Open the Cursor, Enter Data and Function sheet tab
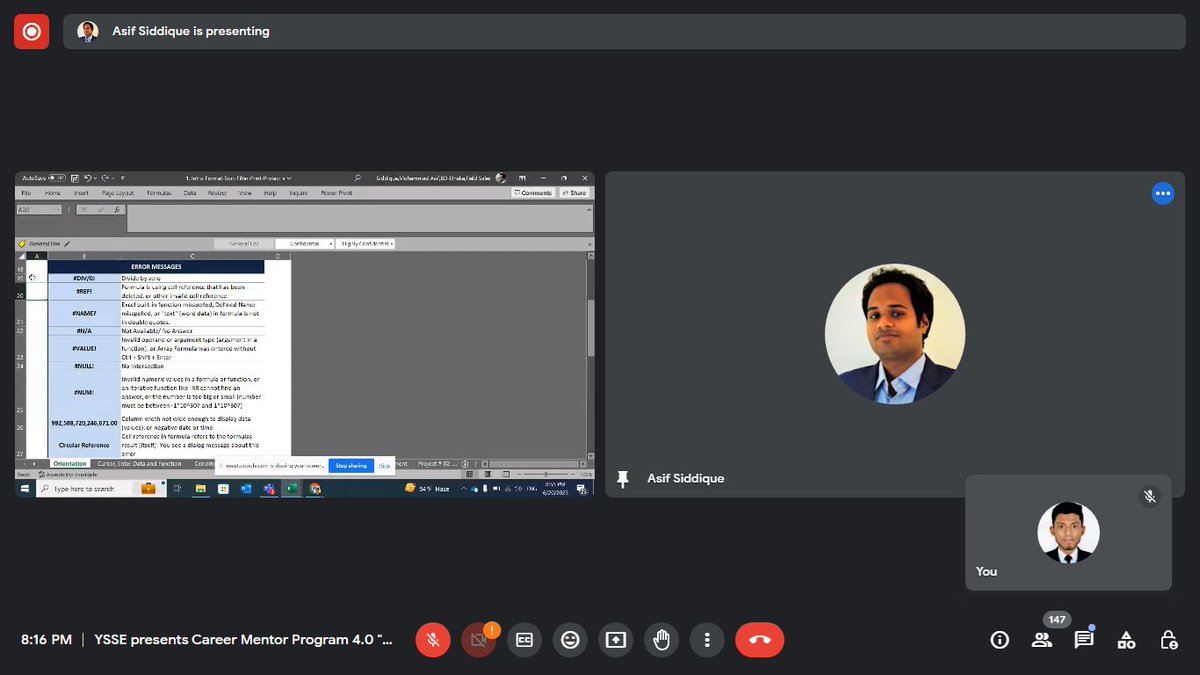Viewport: 1200px width, 675px height. click(x=140, y=464)
